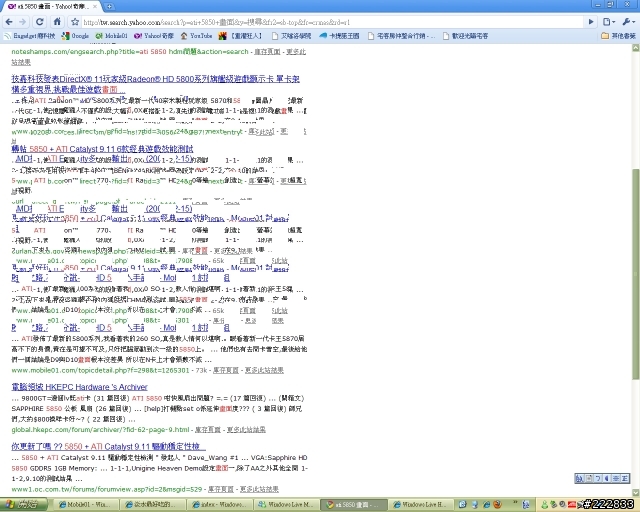Viewport: 640px width, 512px height.
Task: Open the HKEPC Hardware 's Archiver result
Action: coord(80,387)
